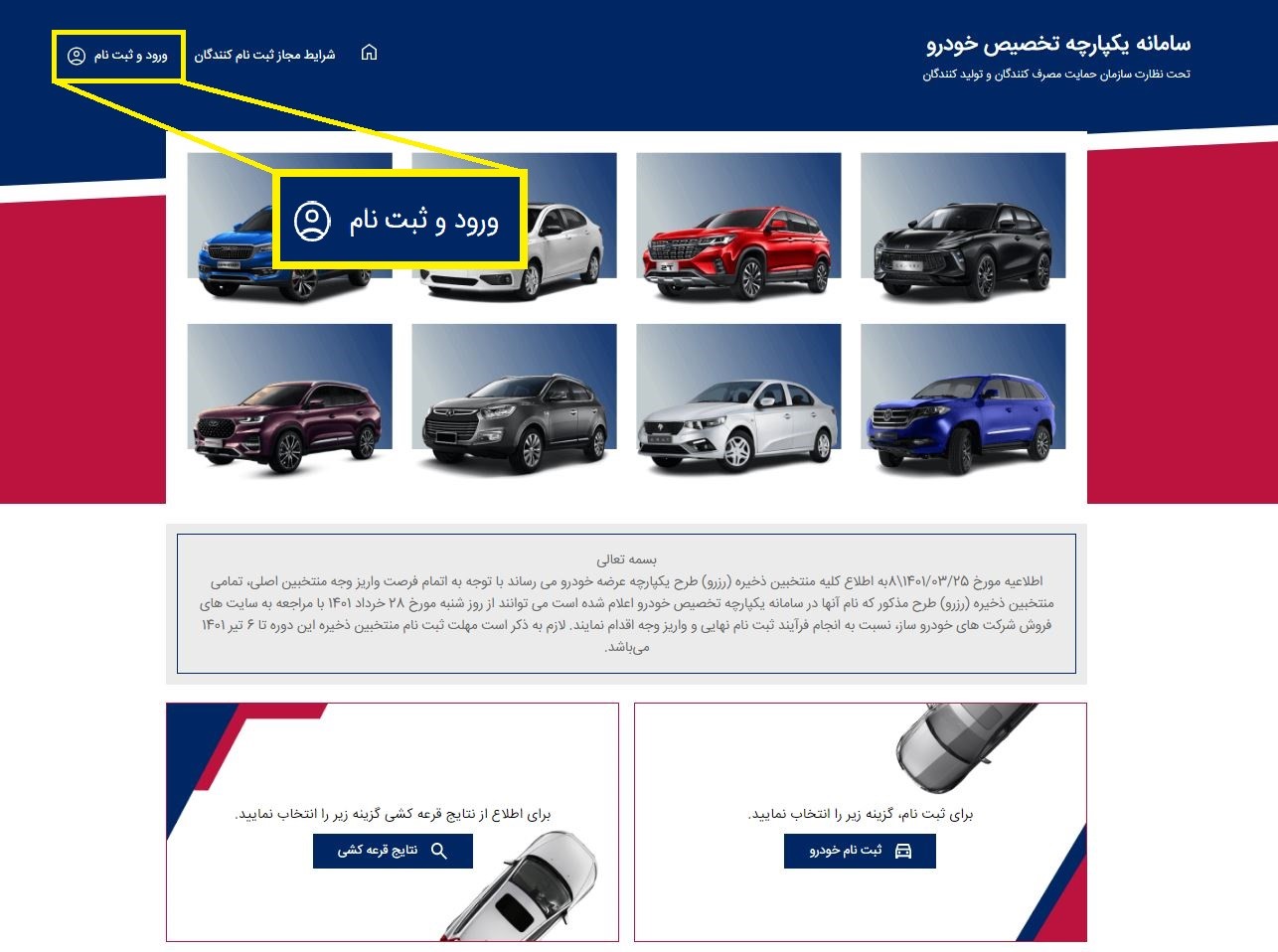Click the car icon on ثبت نام خودرو
Screen dimensions: 1278x952
(903, 851)
